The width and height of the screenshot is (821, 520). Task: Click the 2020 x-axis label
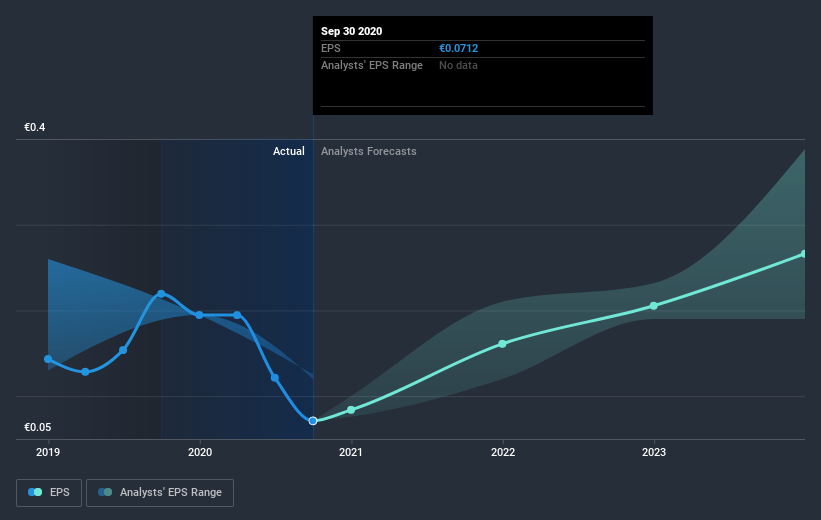click(200, 452)
